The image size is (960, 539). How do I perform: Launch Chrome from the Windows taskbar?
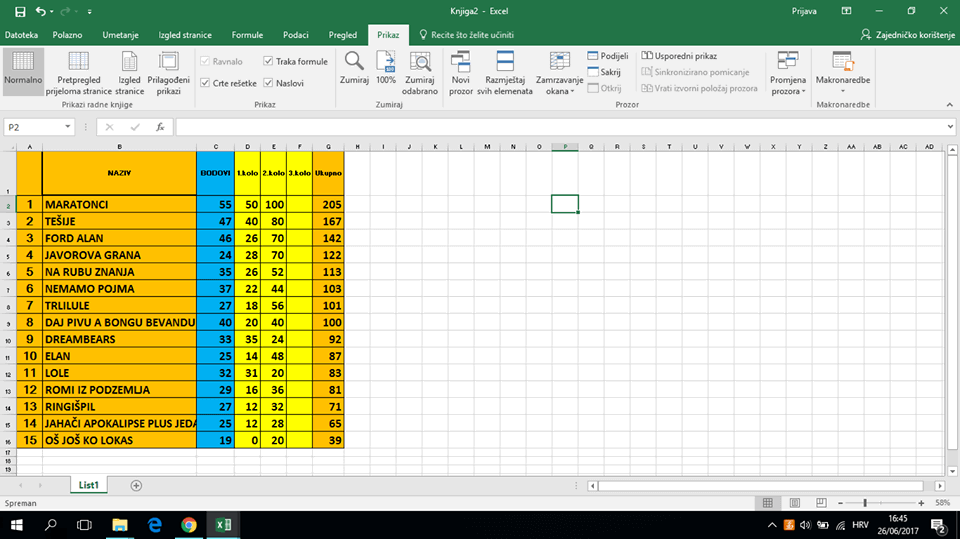(188, 524)
